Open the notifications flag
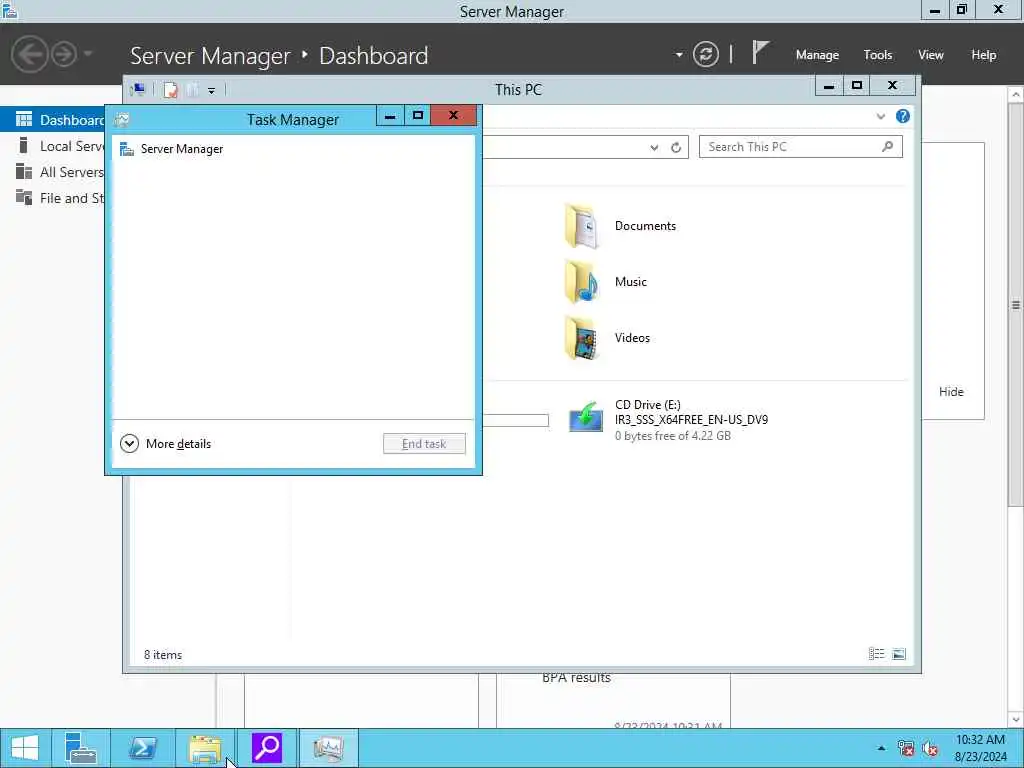Viewport: 1024px width, 768px height. (x=760, y=52)
